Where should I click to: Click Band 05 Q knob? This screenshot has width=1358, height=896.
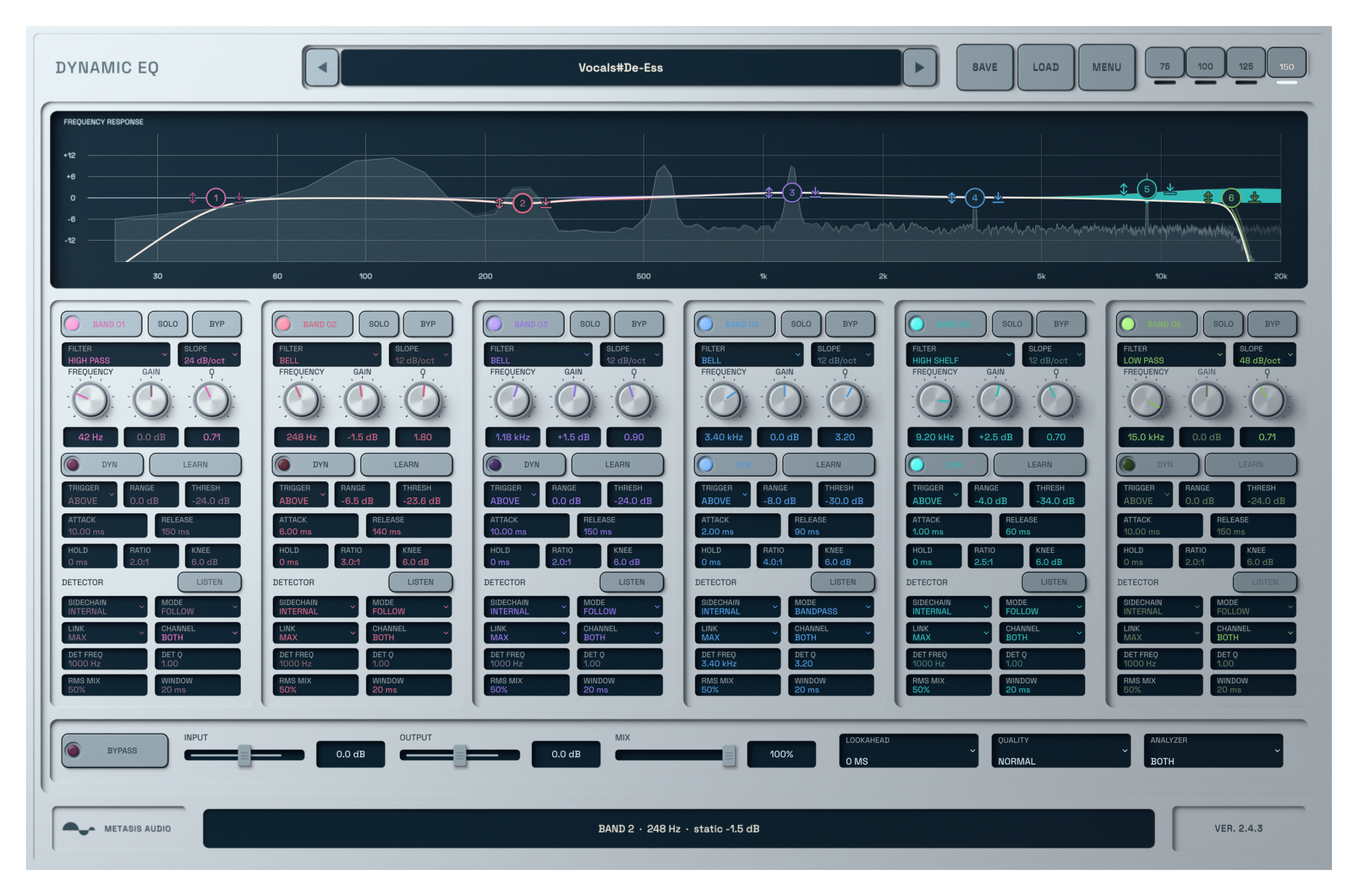coord(1056,400)
